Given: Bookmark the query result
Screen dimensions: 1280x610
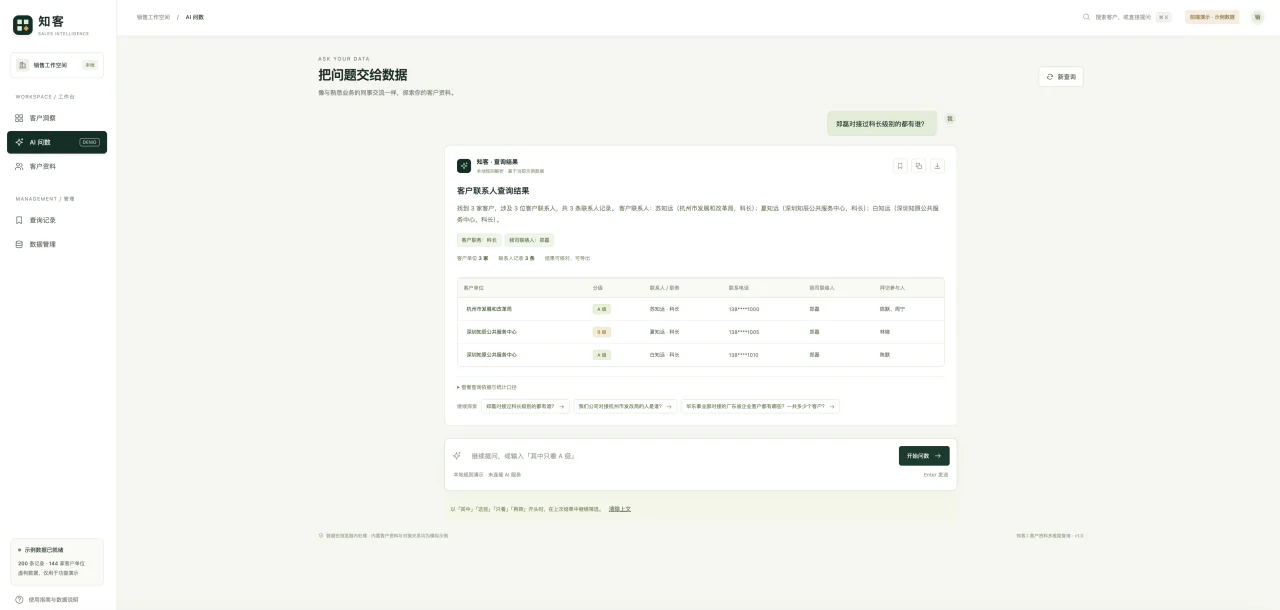Looking at the screenshot, I should tap(900, 166).
